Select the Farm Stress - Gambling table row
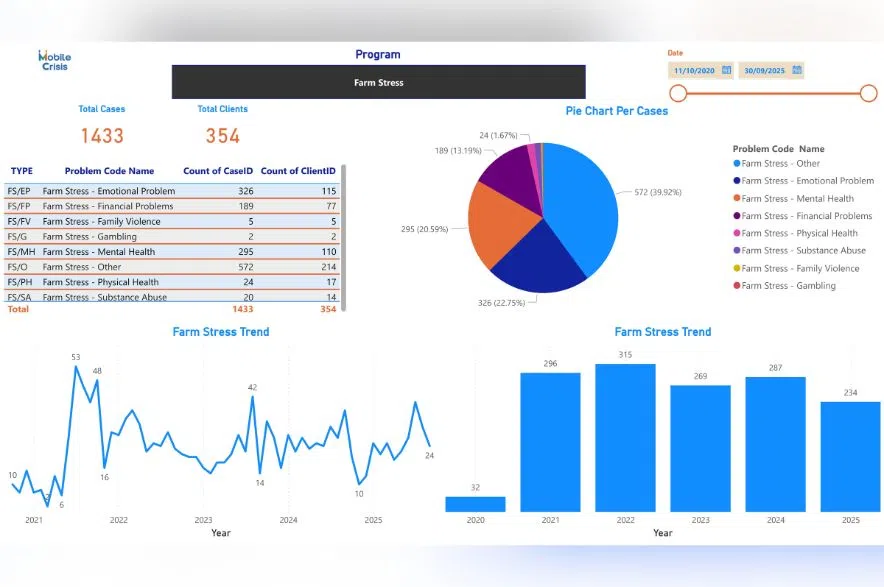This screenshot has height=587, width=884. [170, 237]
